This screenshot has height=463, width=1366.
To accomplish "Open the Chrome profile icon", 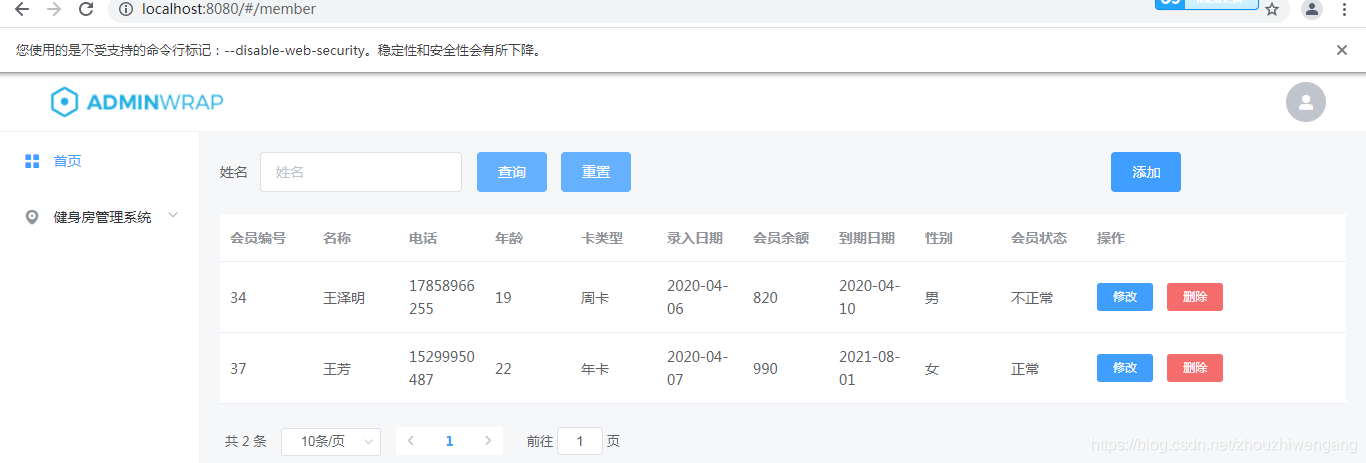I will 1311,9.
